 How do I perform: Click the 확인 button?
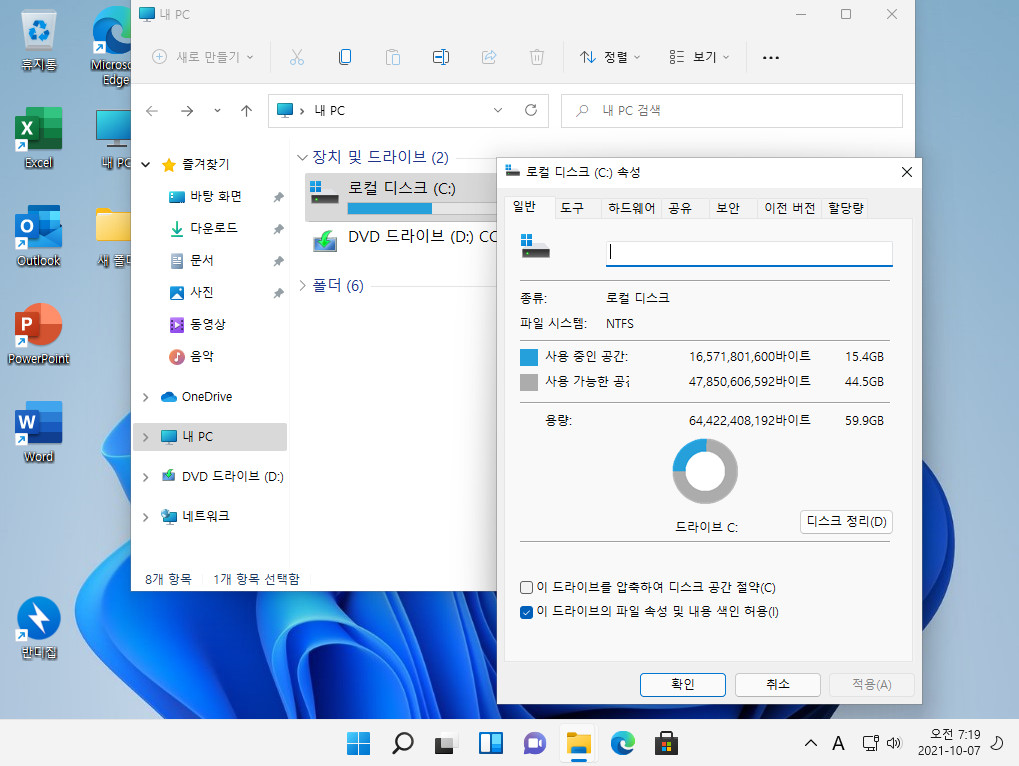[x=682, y=684]
